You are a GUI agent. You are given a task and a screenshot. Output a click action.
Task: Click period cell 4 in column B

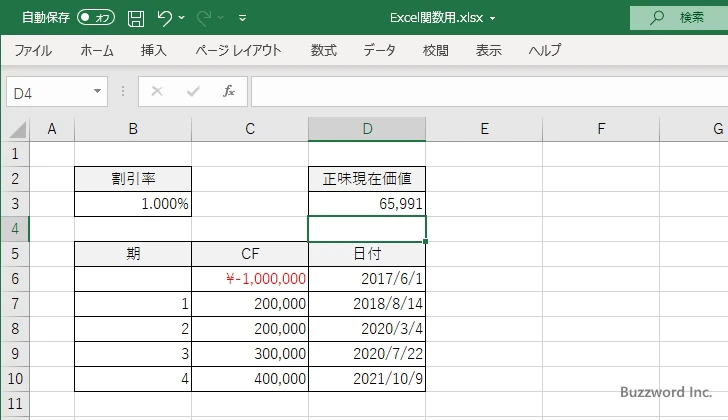click(133, 379)
